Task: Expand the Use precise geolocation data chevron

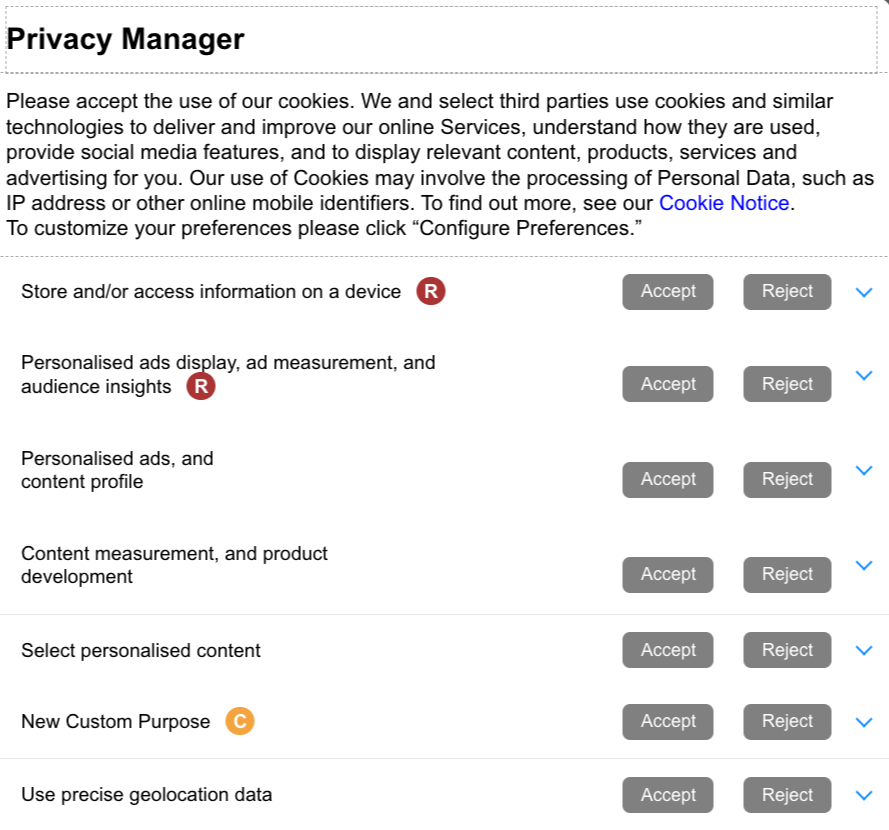Action: pyautogui.click(x=863, y=795)
